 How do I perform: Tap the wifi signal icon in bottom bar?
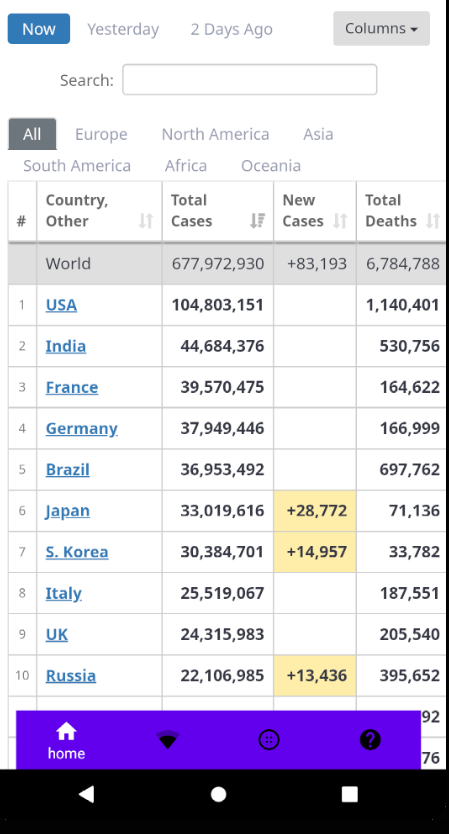coord(168,740)
